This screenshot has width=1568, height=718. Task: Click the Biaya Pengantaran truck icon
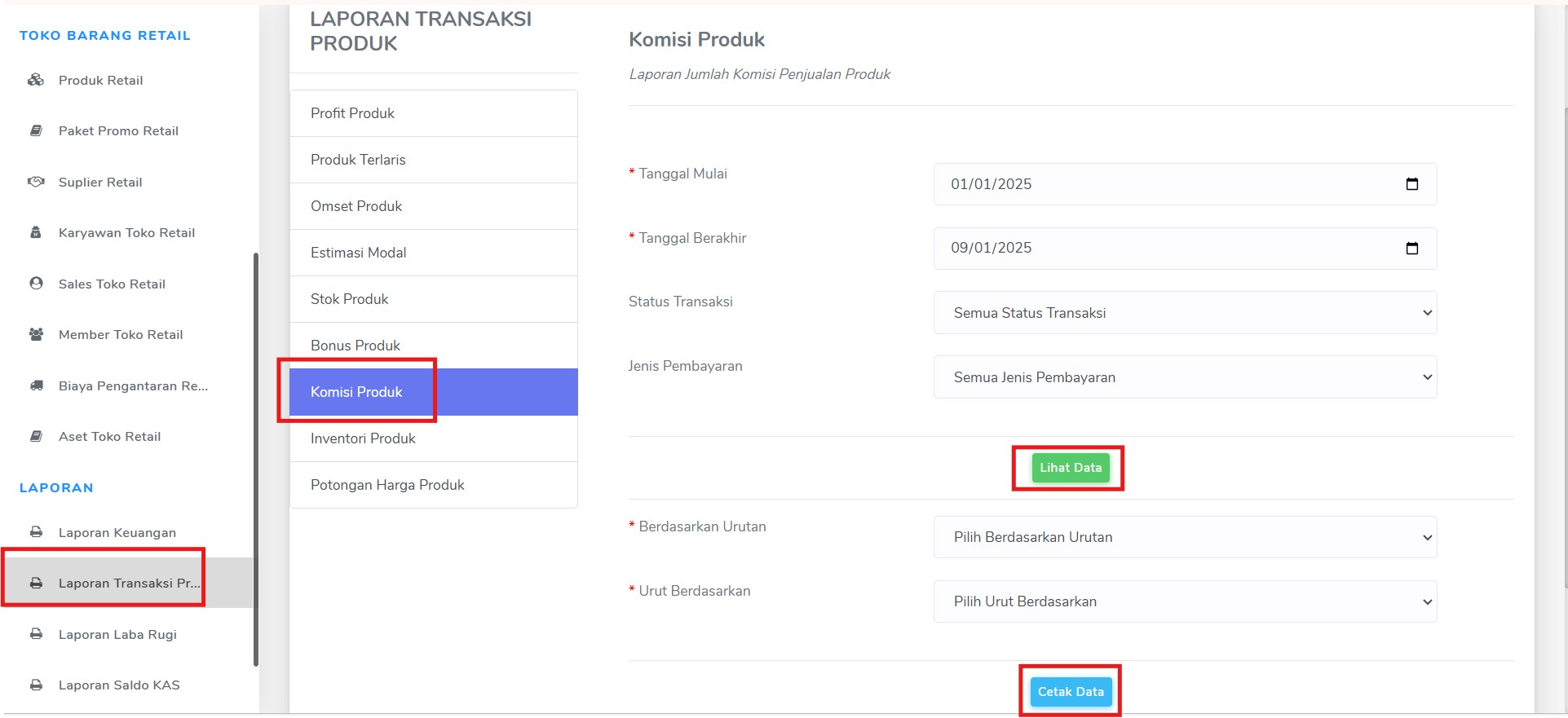click(x=36, y=385)
